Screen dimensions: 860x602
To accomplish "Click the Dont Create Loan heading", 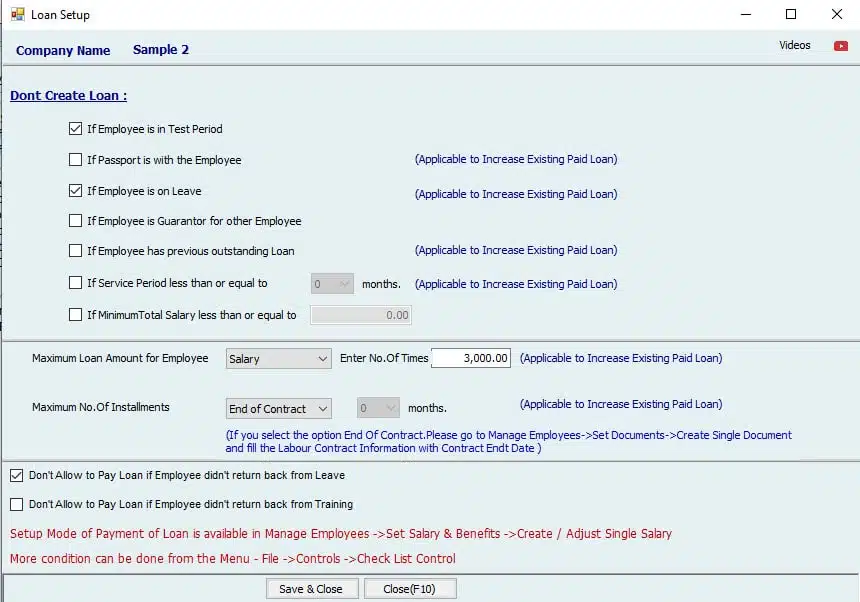I will coord(69,96).
